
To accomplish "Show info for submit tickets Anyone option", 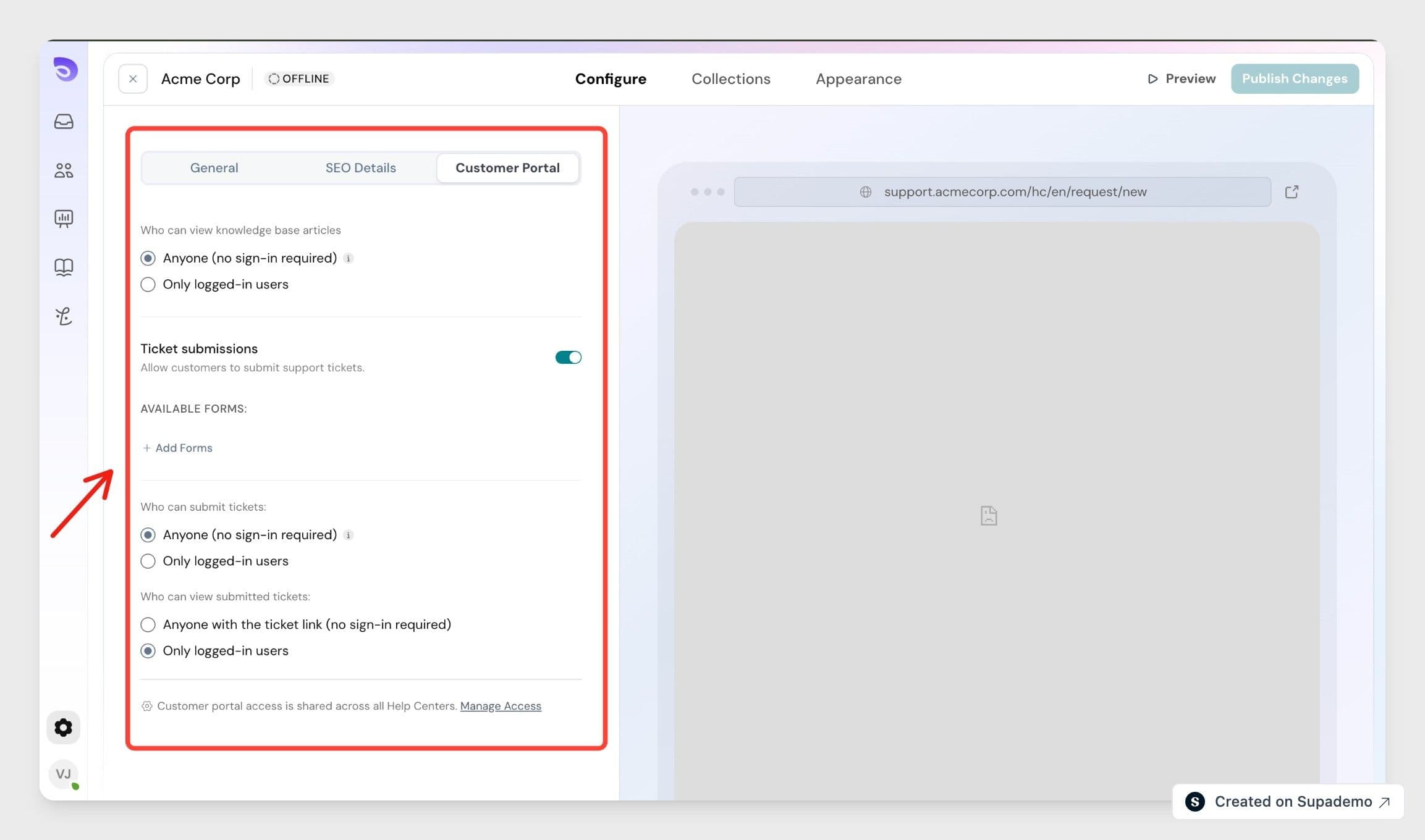I will [x=349, y=535].
